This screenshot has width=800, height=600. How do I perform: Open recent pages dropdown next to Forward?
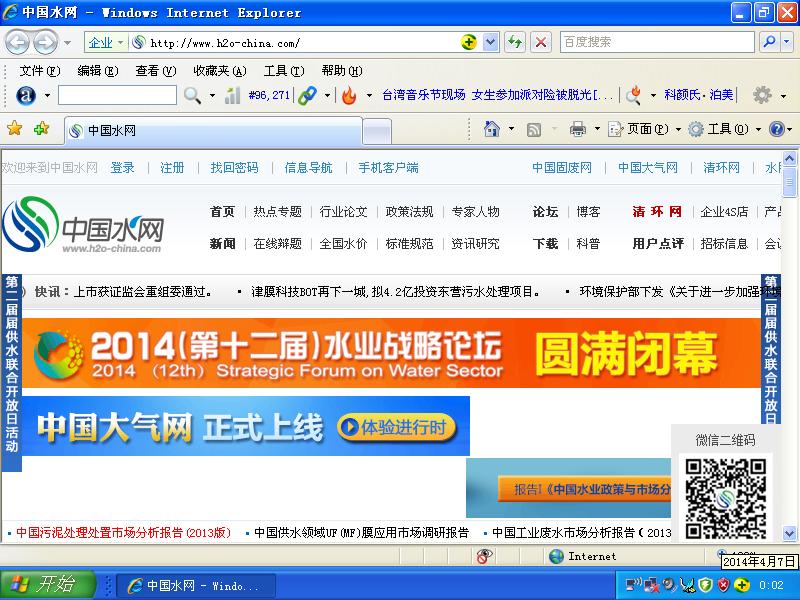67,43
